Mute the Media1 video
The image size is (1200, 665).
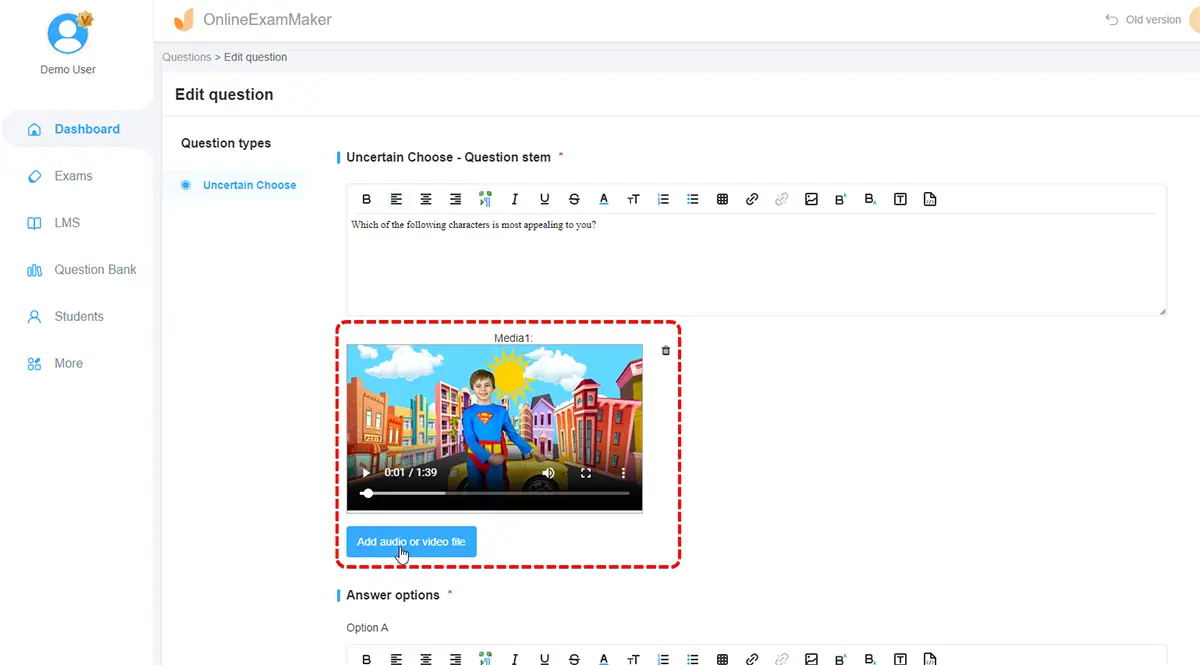548,473
